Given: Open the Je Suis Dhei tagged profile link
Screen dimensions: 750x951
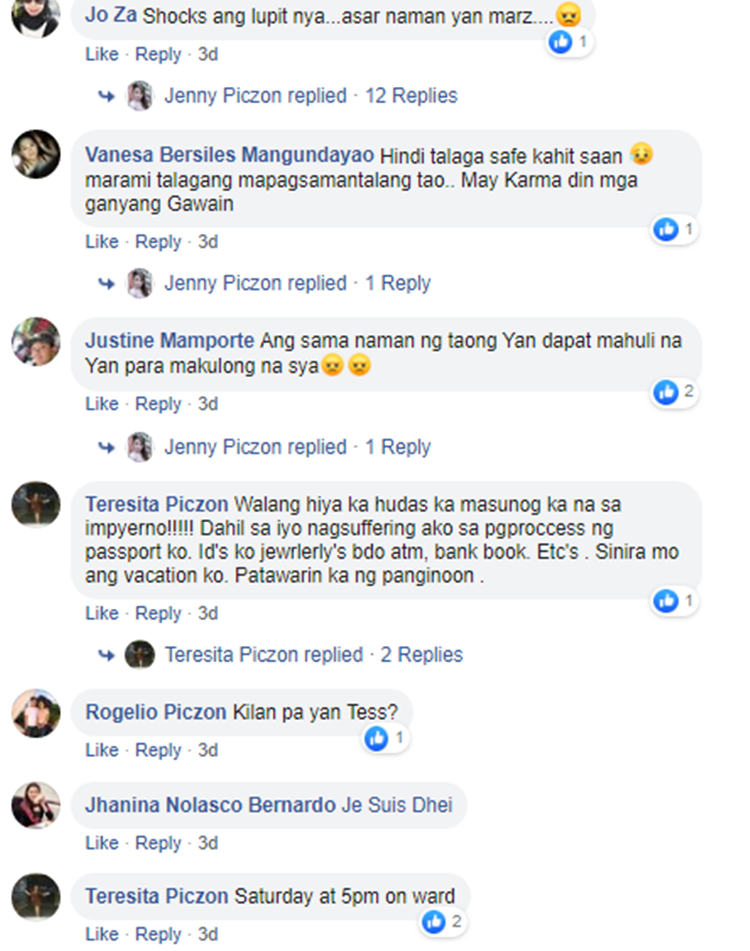Looking at the screenshot, I should (397, 805).
